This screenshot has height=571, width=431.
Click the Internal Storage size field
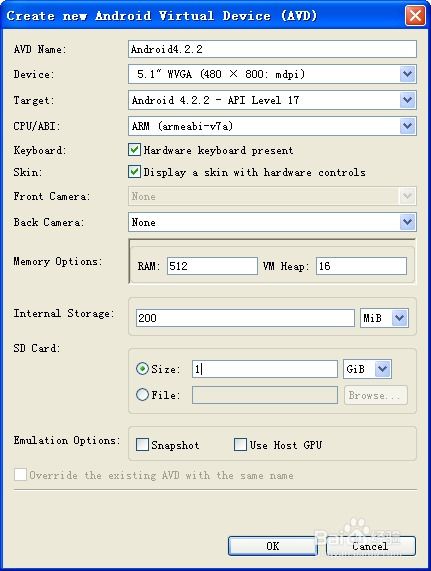click(x=245, y=318)
